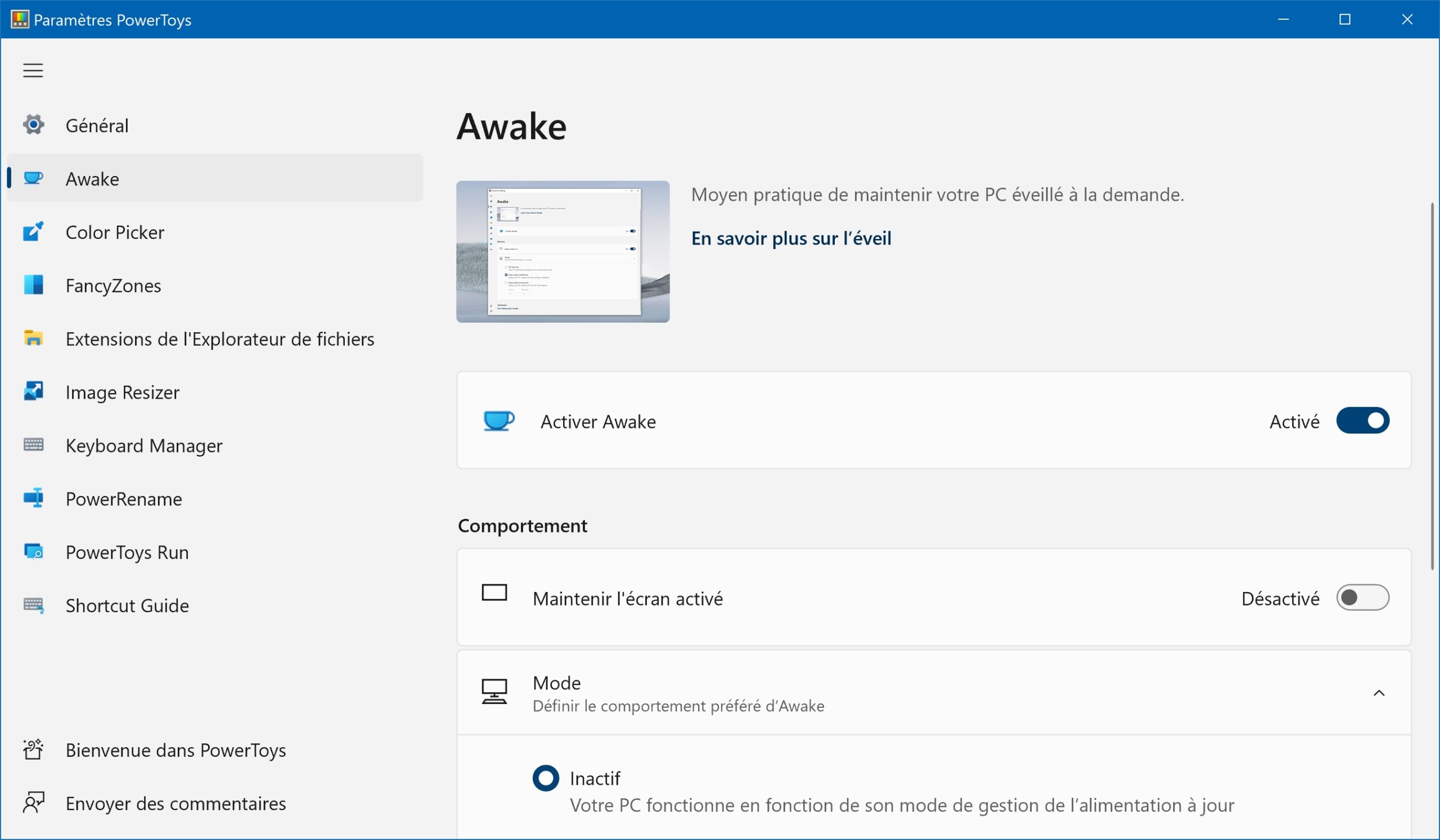The height and width of the screenshot is (840, 1440).
Task: Click the Désactivé status label
Action: pos(1281,598)
